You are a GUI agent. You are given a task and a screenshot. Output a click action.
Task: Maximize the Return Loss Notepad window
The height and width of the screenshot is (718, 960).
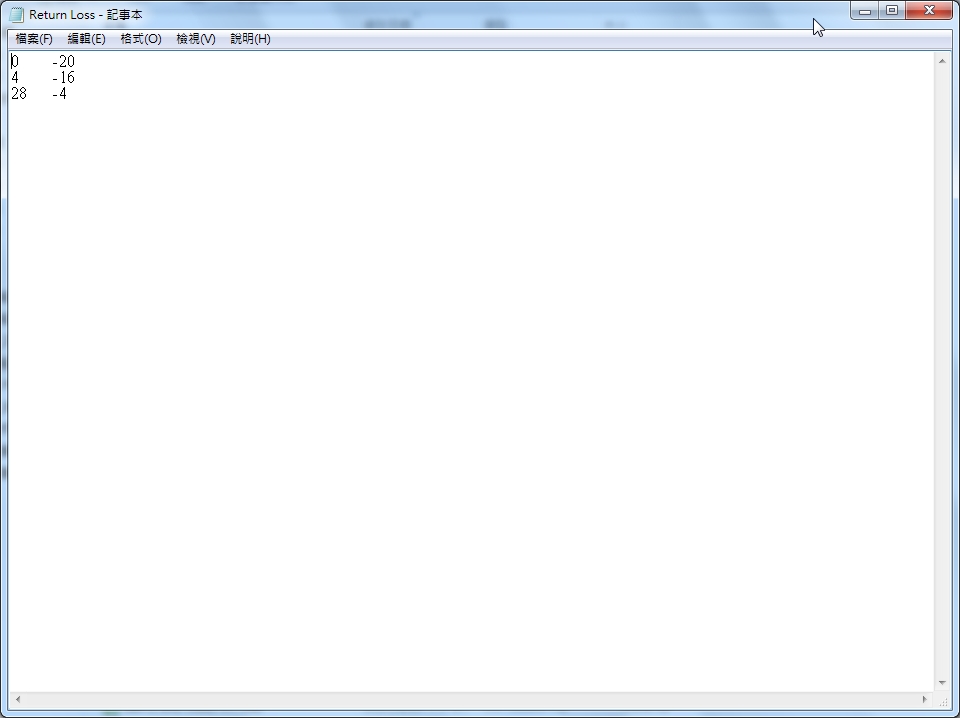pyautogui.click(x=892, y=10)
